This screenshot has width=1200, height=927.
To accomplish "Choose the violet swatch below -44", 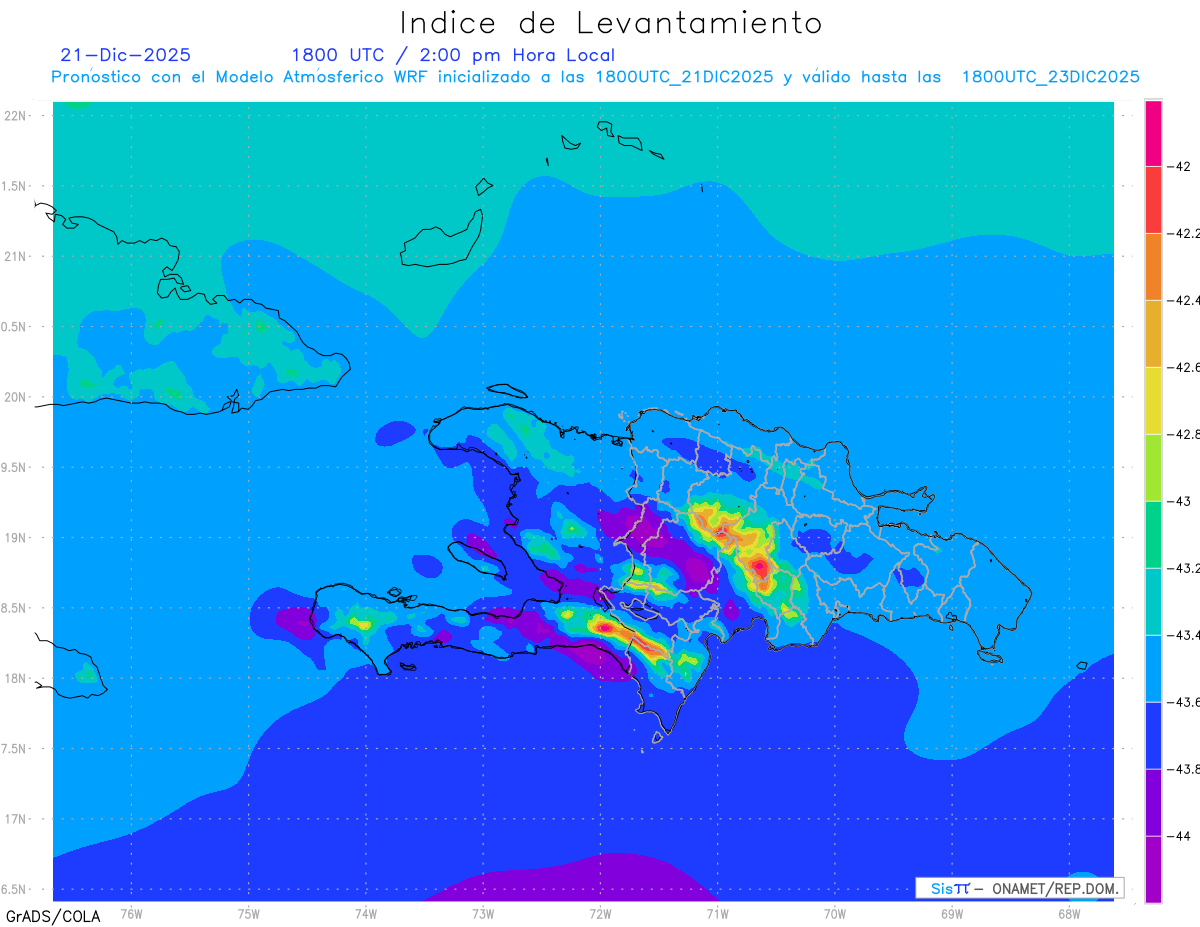I will click(x=1153, y=870).
